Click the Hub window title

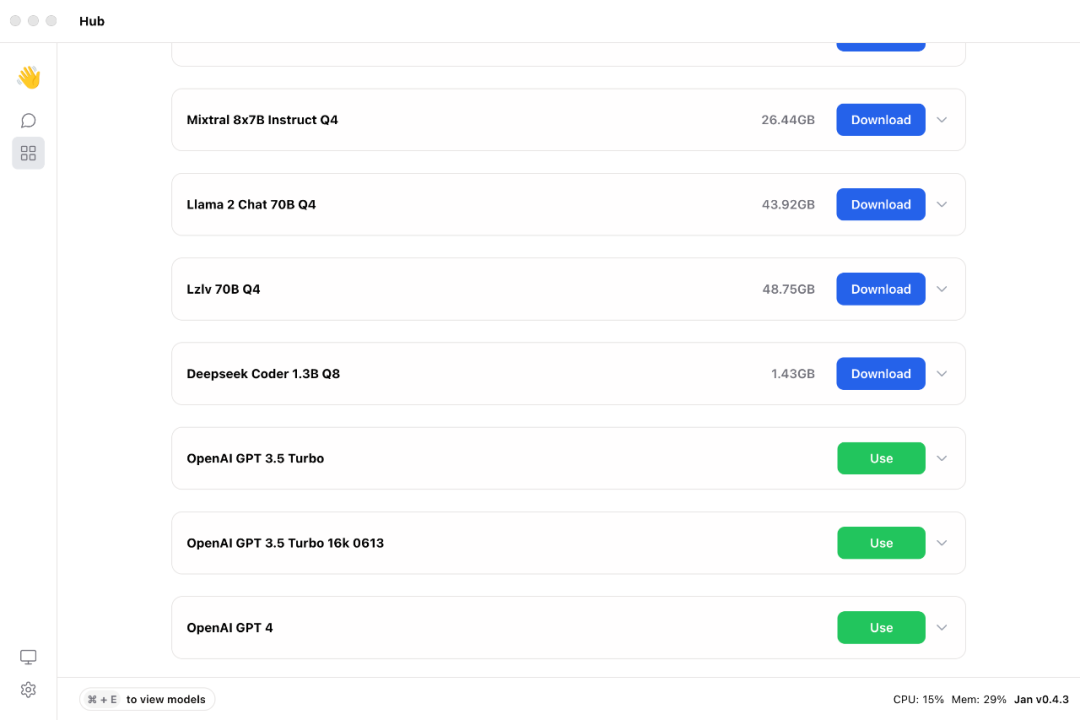[92, 21]
